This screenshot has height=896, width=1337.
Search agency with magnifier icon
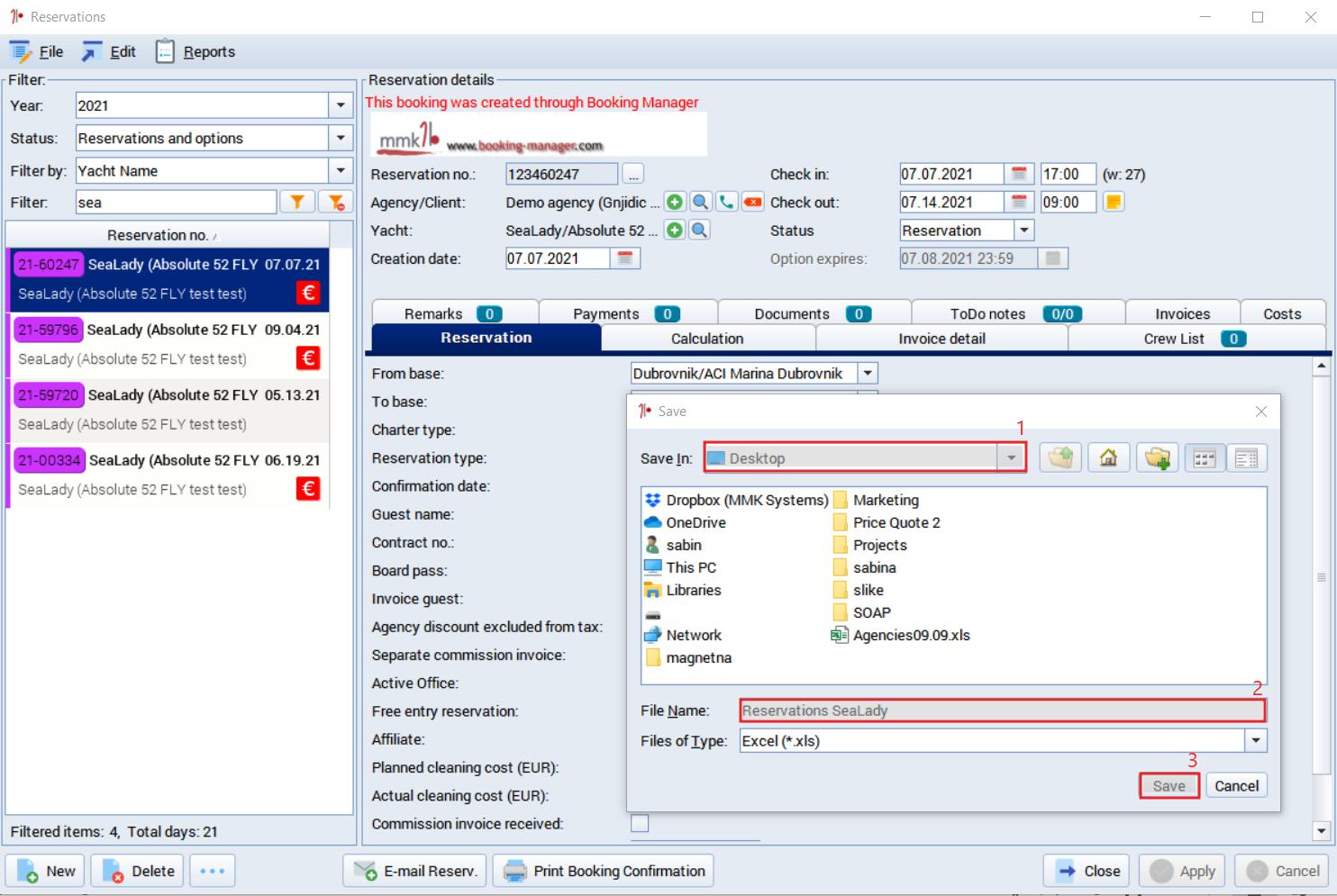point(700,202)
